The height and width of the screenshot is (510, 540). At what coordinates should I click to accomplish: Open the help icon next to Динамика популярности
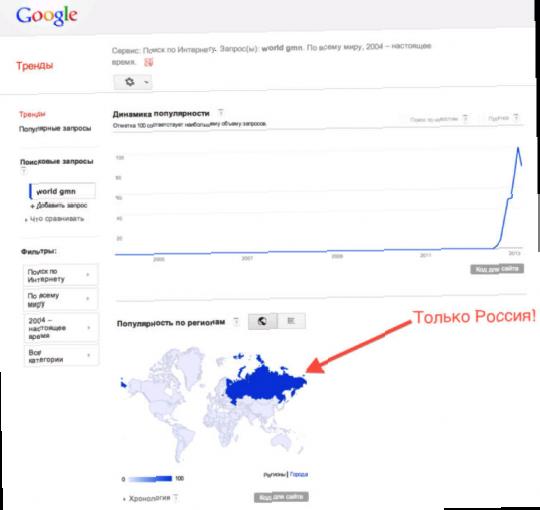pyautogui.click(x=221, y=112)
